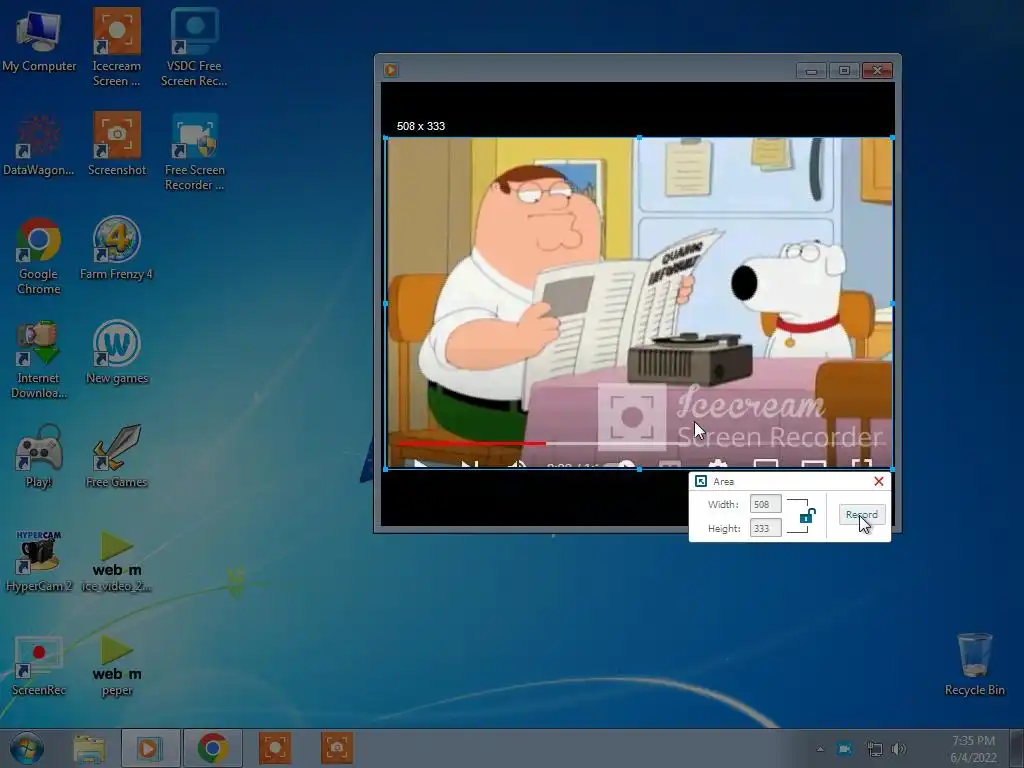This screenshot has height=768, width=1024.
Task: Open Google Chrome desktop icon
Action: click(39, 256)
